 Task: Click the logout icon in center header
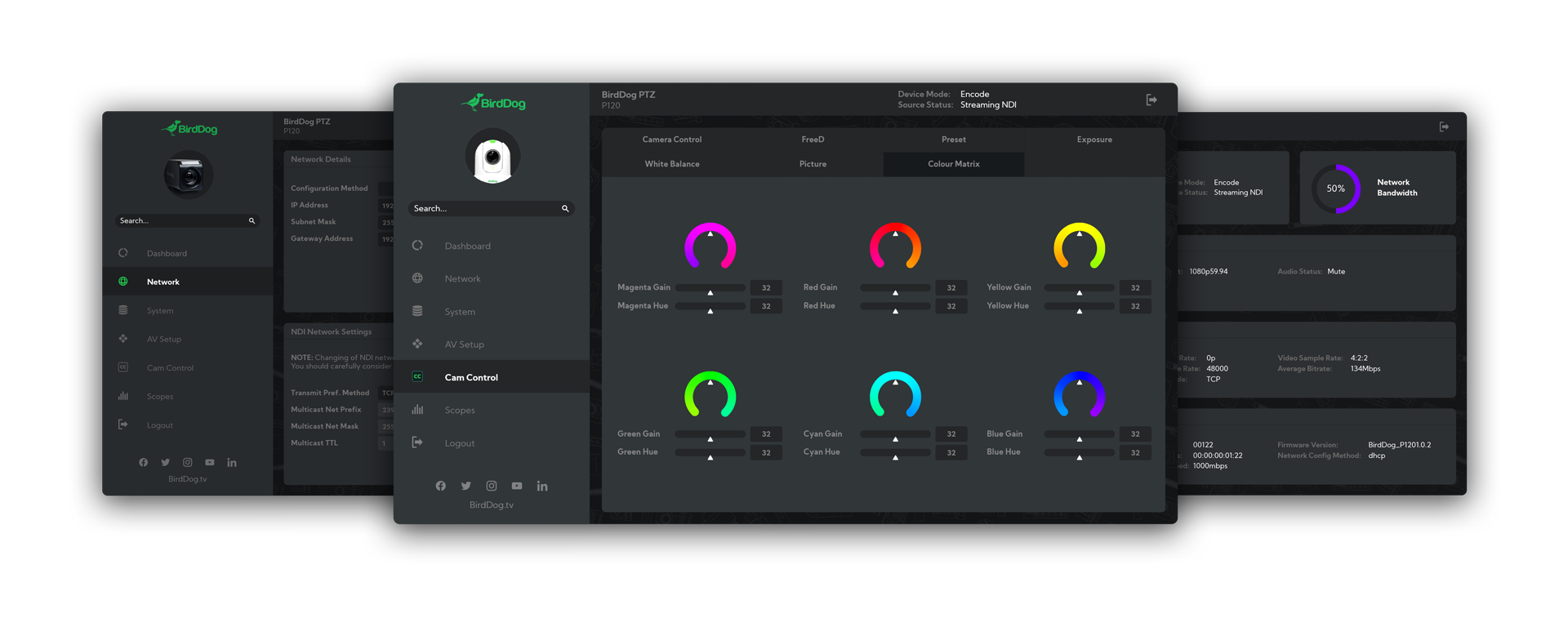point(1151,100)
